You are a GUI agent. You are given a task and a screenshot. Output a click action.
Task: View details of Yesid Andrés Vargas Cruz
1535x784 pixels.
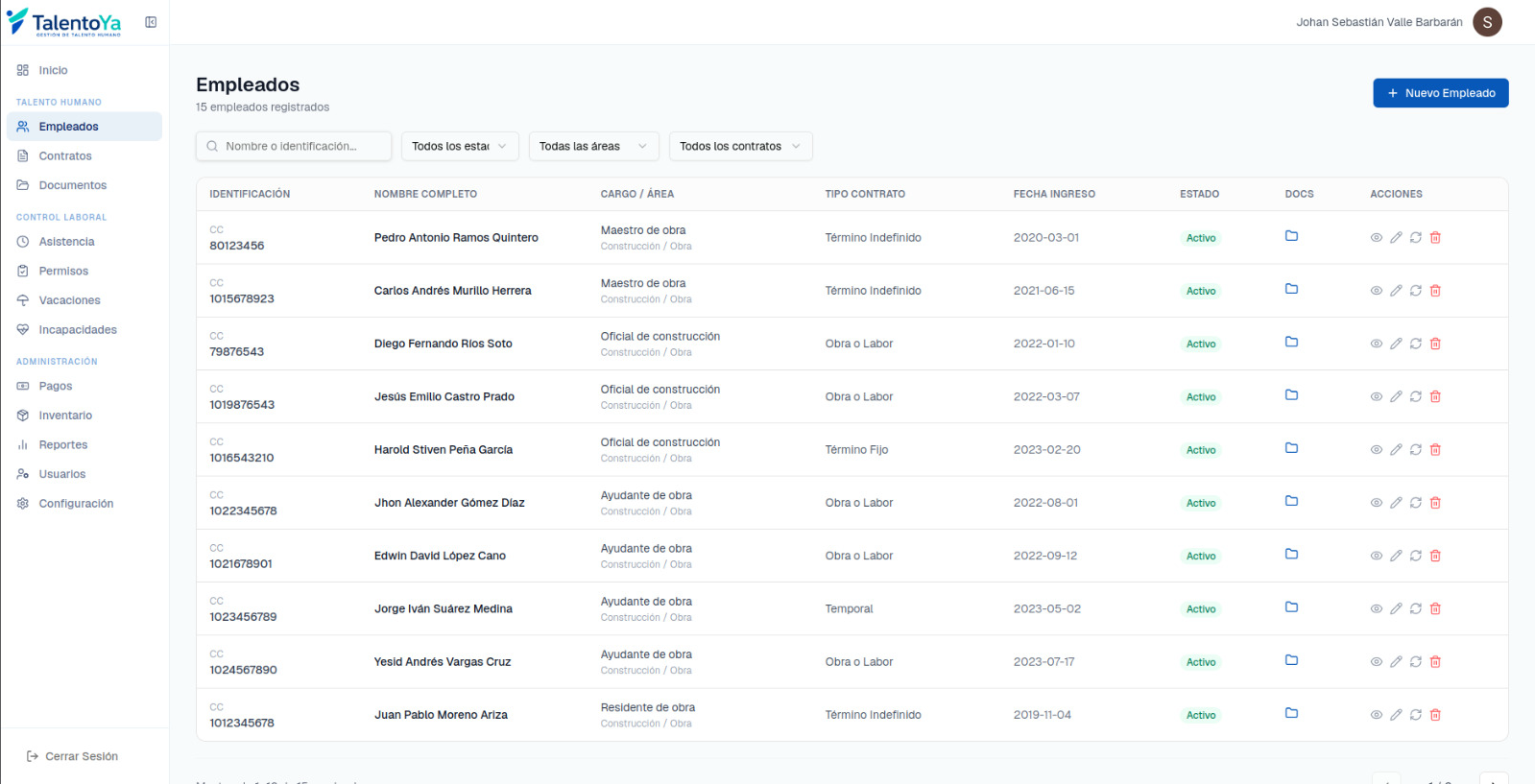1376,661
